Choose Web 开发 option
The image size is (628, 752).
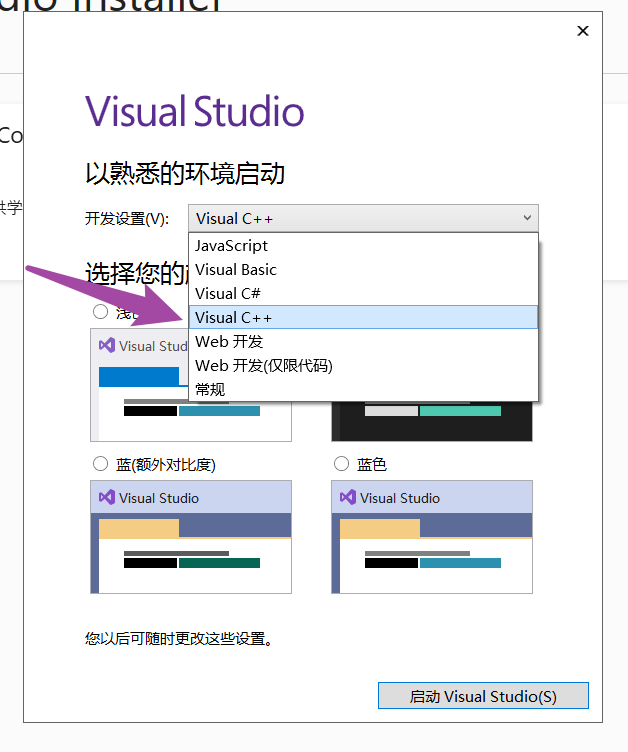[x=363, y=341]
